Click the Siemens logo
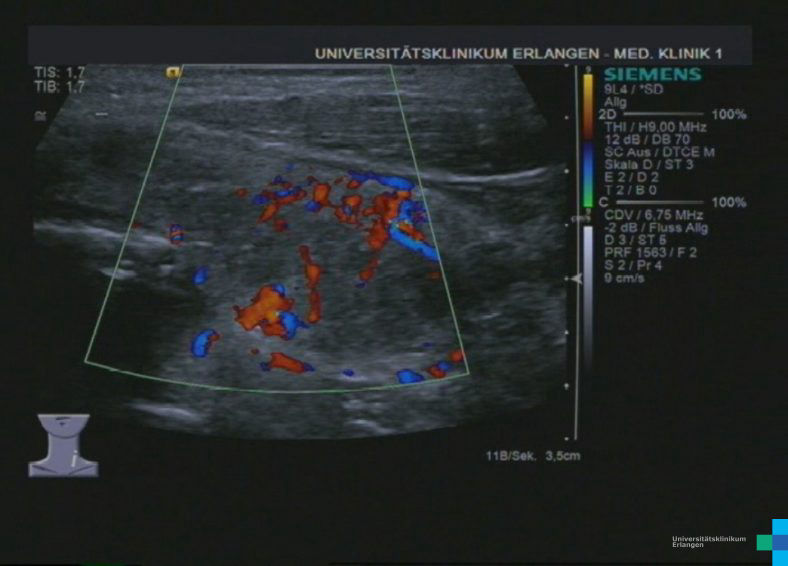Viewport: 788px width, 566px height. point(651,74)
